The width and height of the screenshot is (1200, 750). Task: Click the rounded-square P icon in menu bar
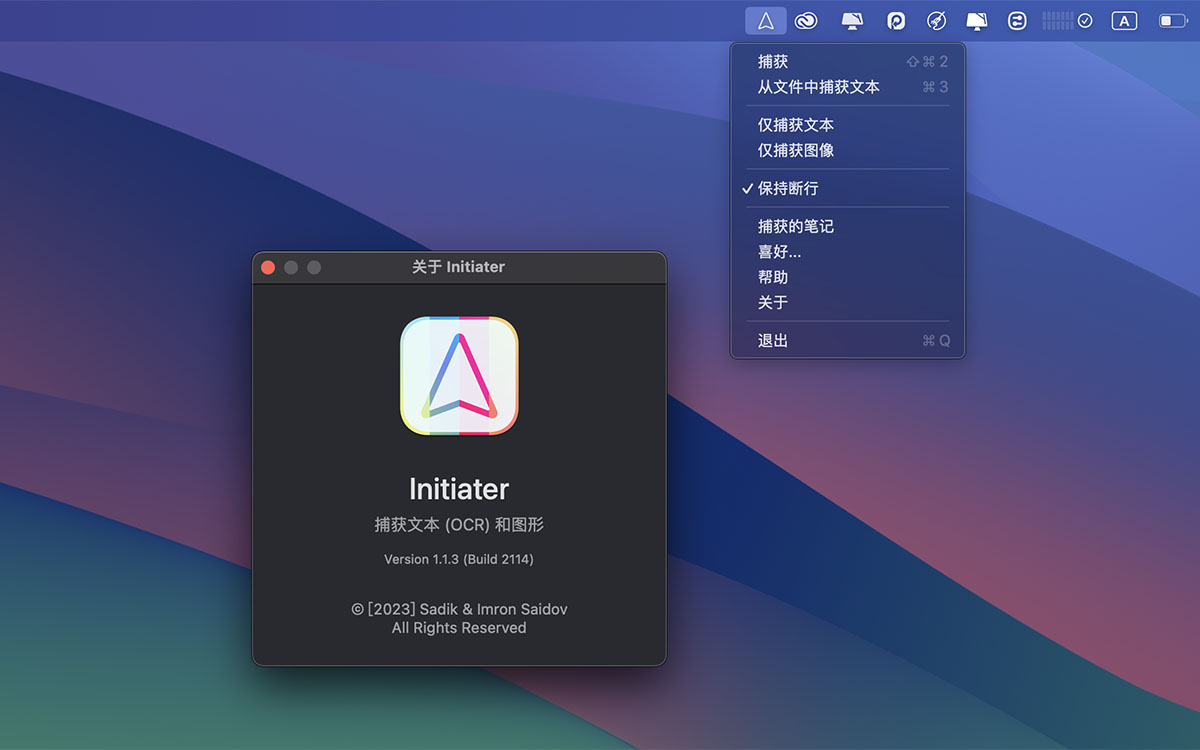[x=896, y=21]
